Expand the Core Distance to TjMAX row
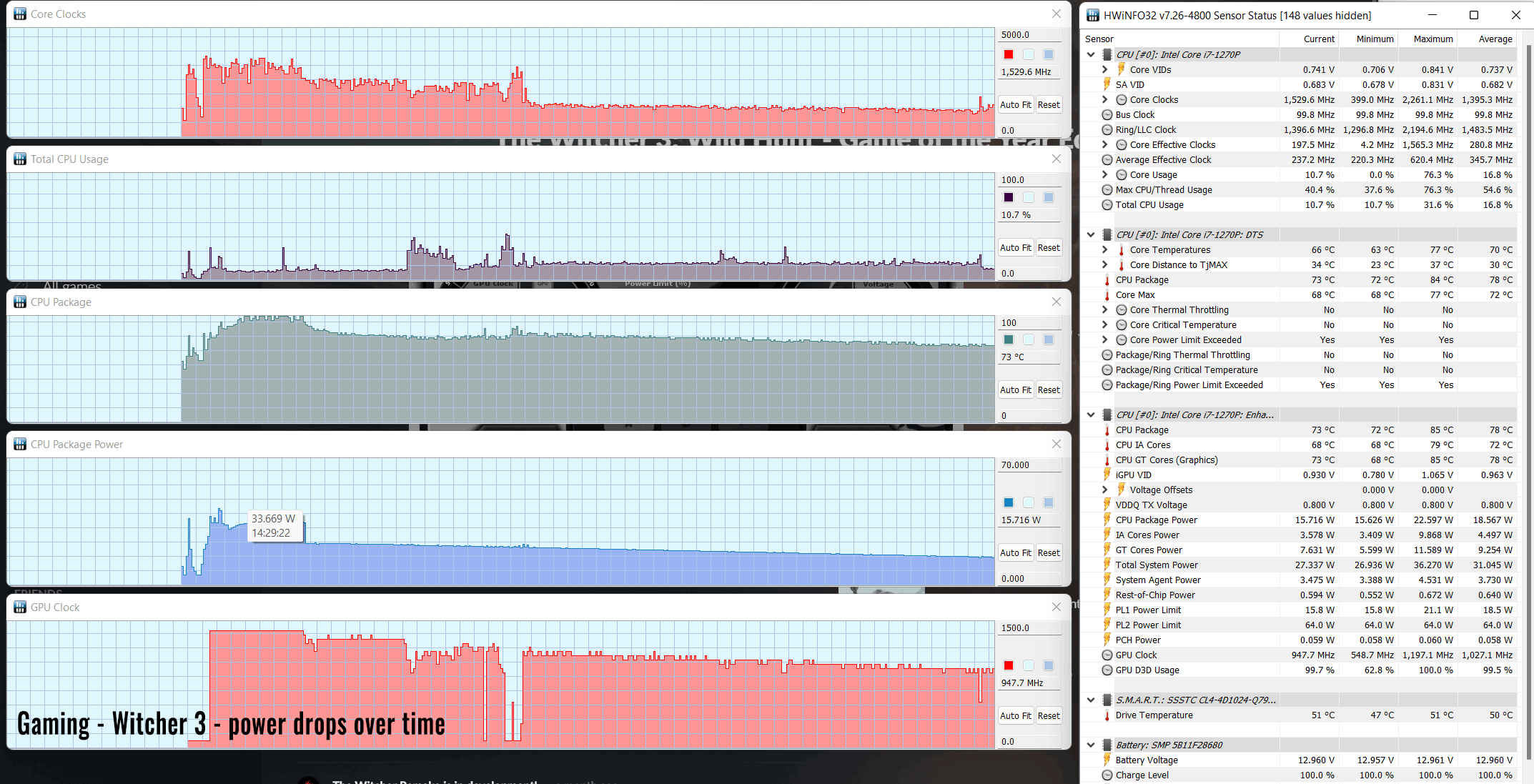 pos(1104,264)
